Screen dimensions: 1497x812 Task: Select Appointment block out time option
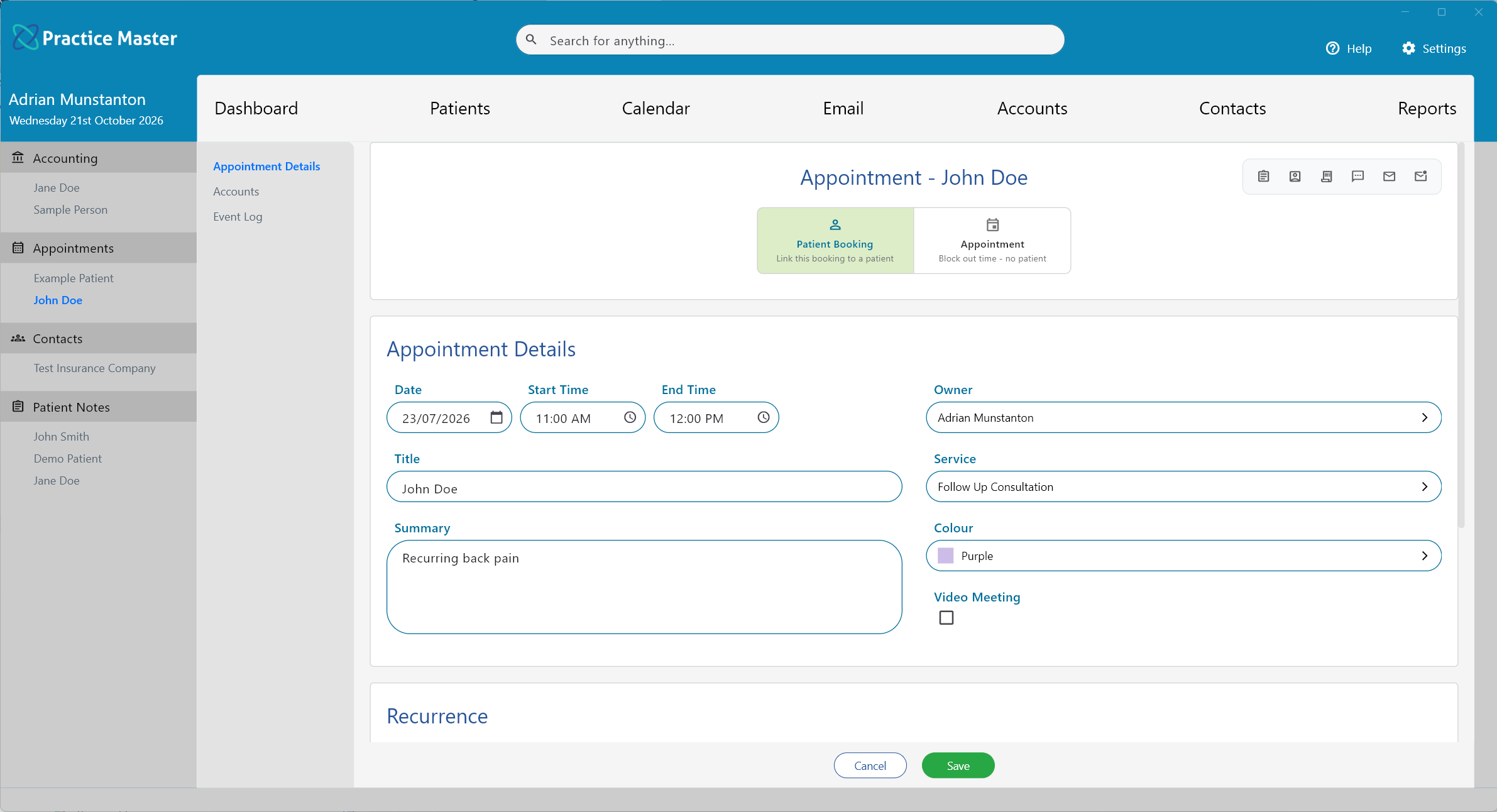coord(992,241)
